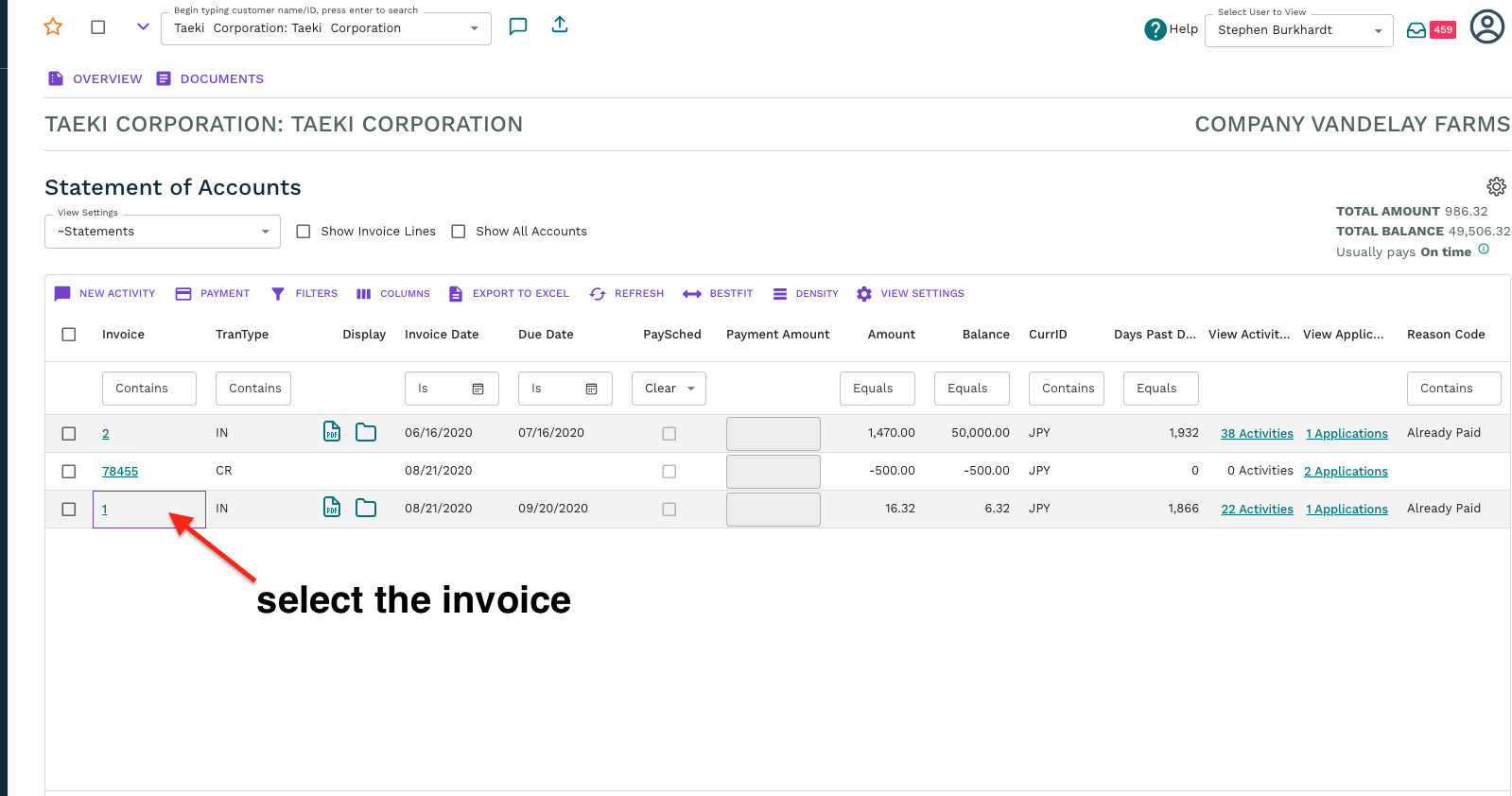Open folder icon for invoice 1 row
The height and width of the screenshot is (796, 1512).
pos(366,509)
